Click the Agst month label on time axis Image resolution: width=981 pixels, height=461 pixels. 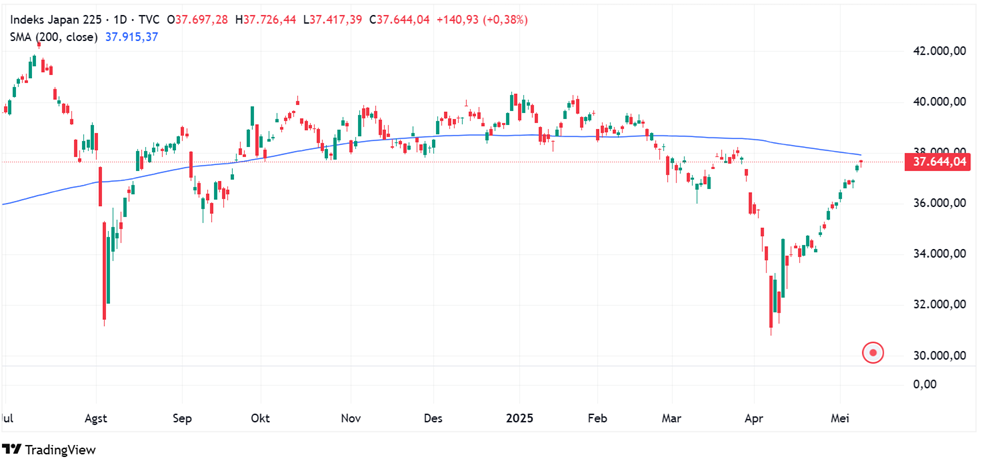coord(96,418)
